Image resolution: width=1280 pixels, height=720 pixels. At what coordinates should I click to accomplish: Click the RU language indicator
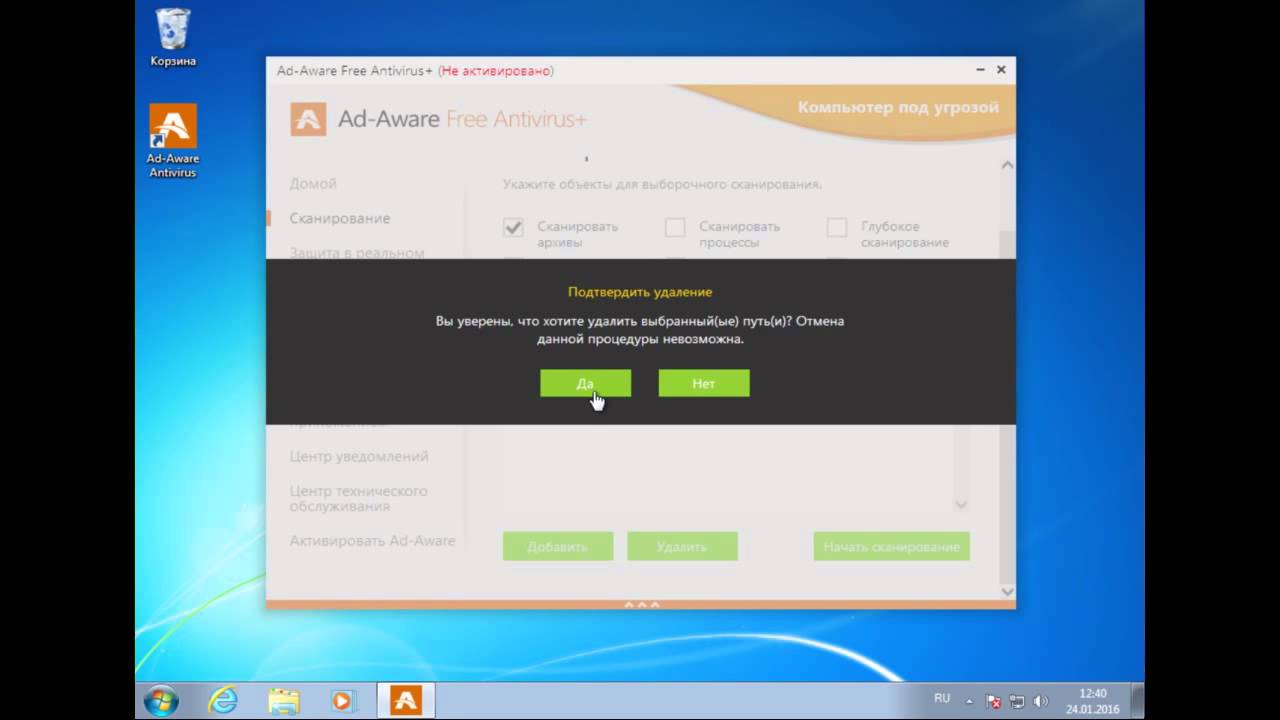942,698
